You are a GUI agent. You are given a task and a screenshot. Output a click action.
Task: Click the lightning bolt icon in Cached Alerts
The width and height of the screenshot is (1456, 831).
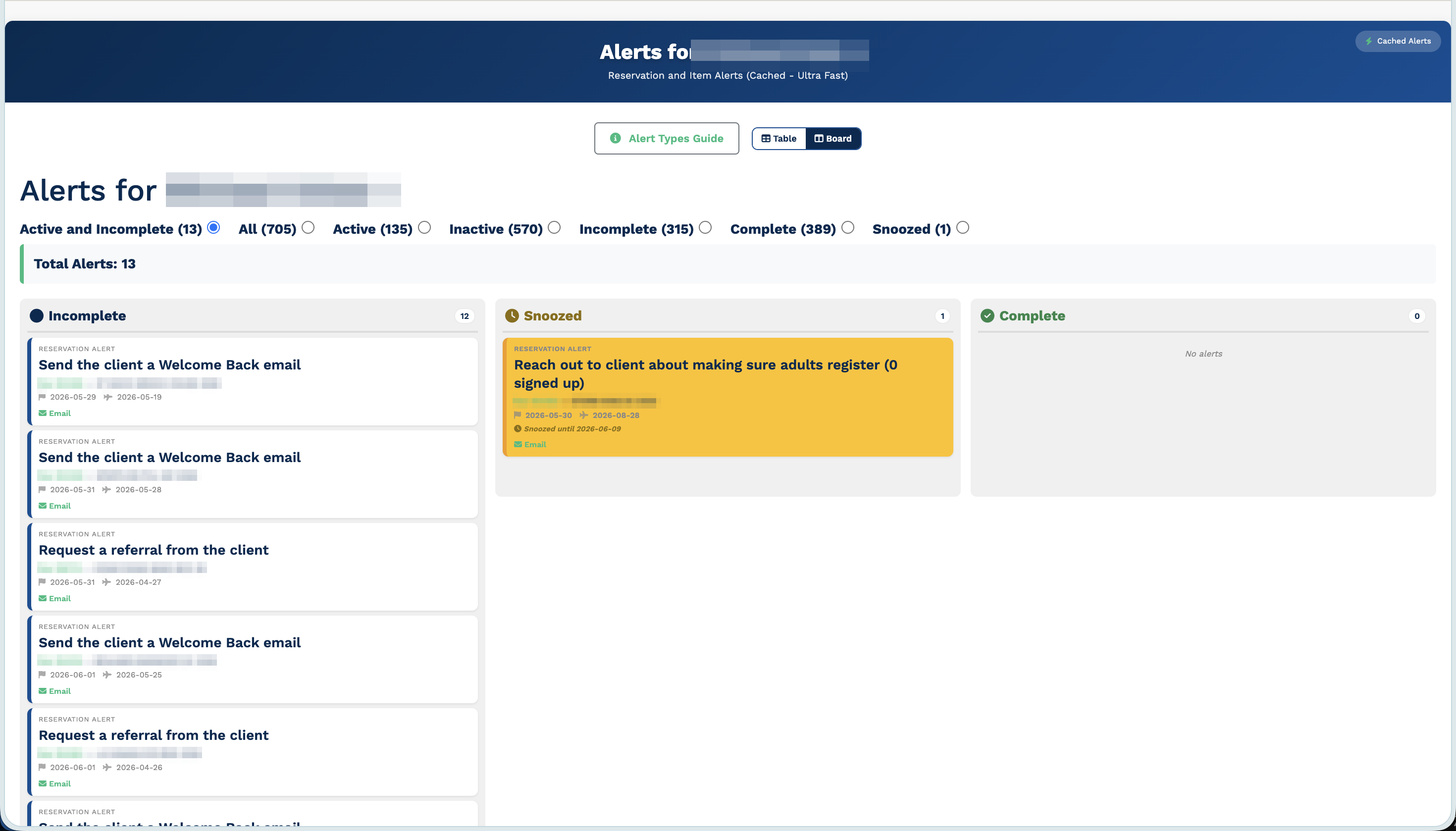[1369, 41]
